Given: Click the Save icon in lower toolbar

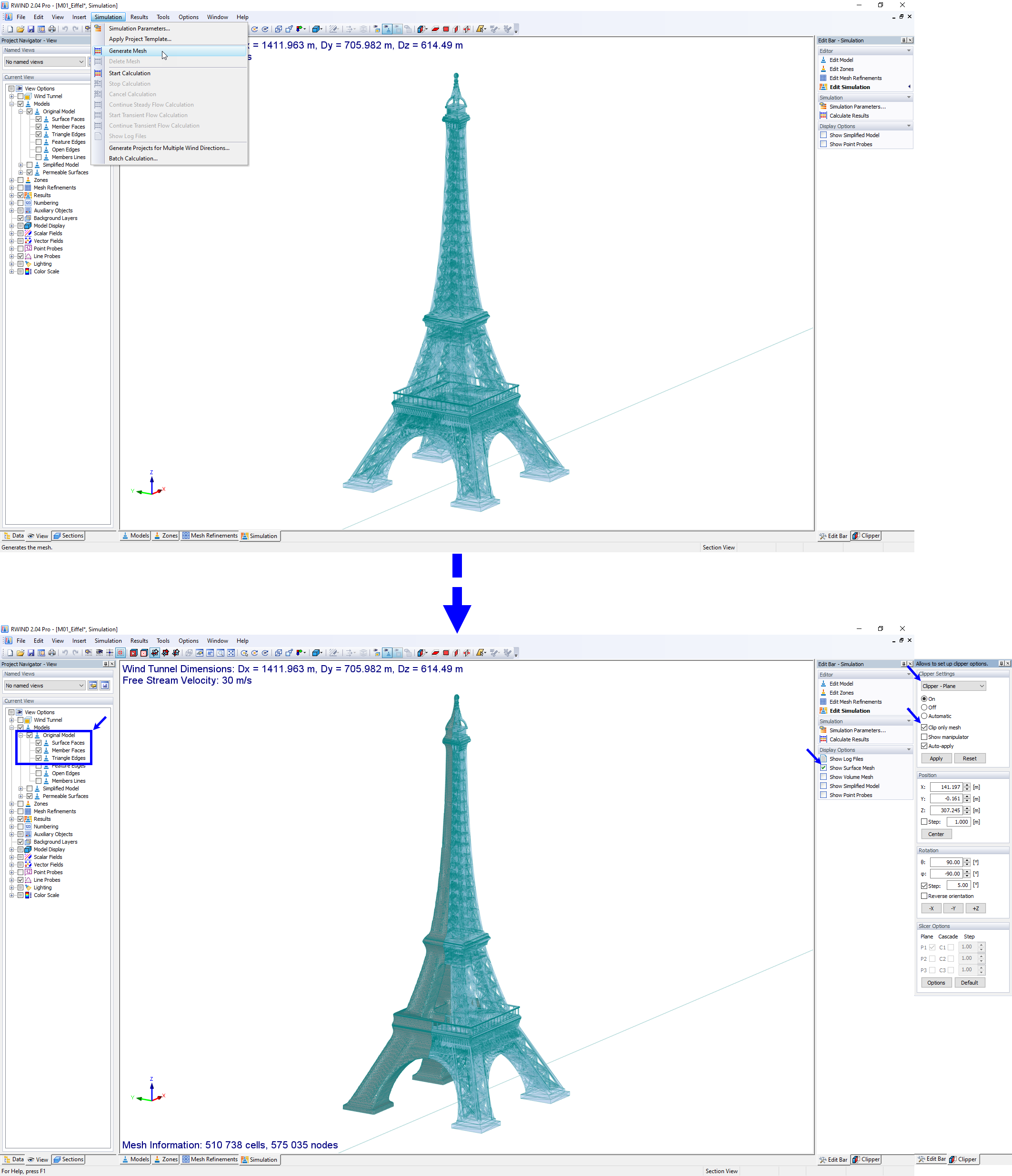Looking at the screenshot, I should tap(30, 653).
